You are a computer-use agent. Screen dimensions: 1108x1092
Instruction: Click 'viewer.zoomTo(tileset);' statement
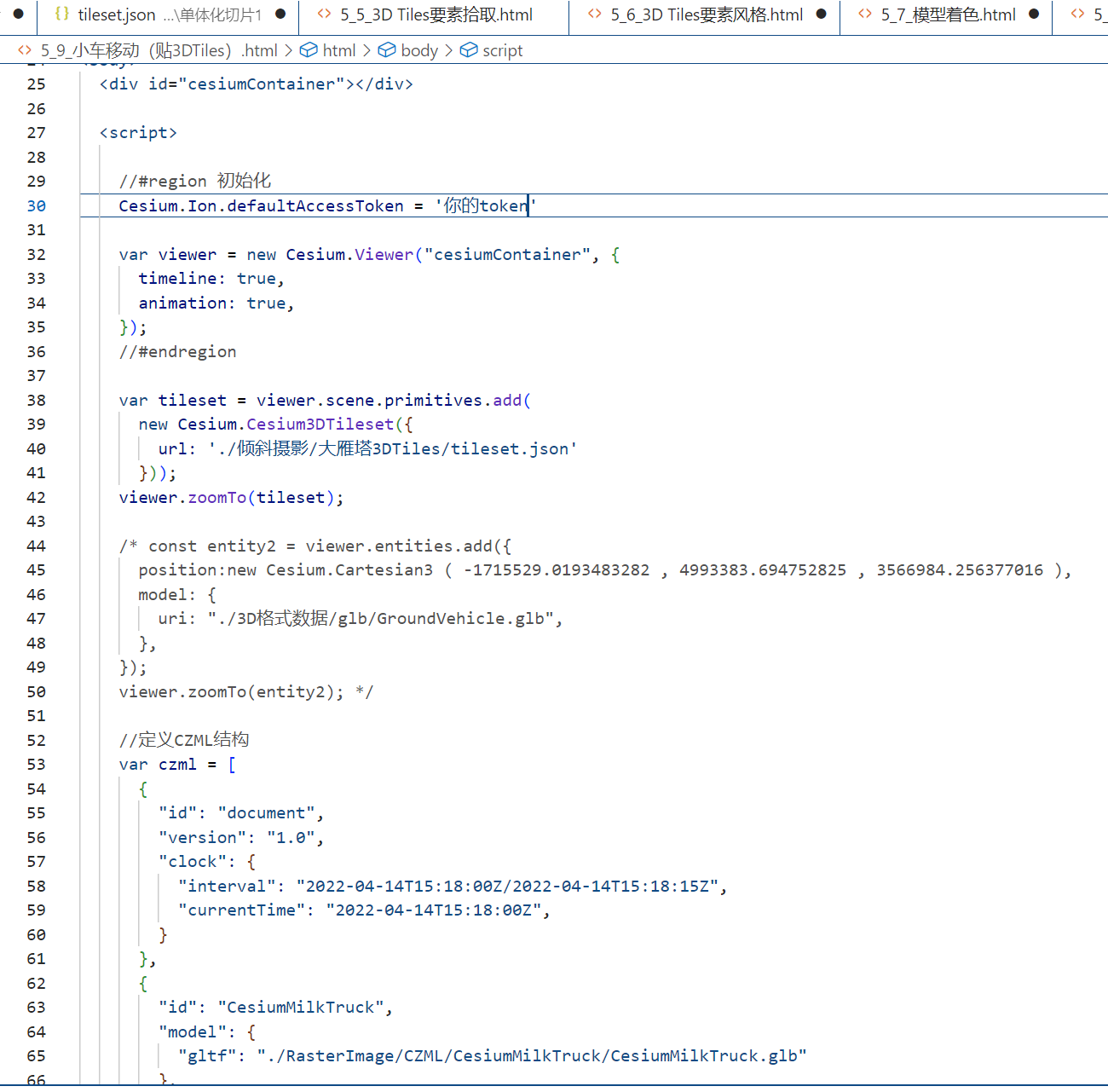point(232,497)
